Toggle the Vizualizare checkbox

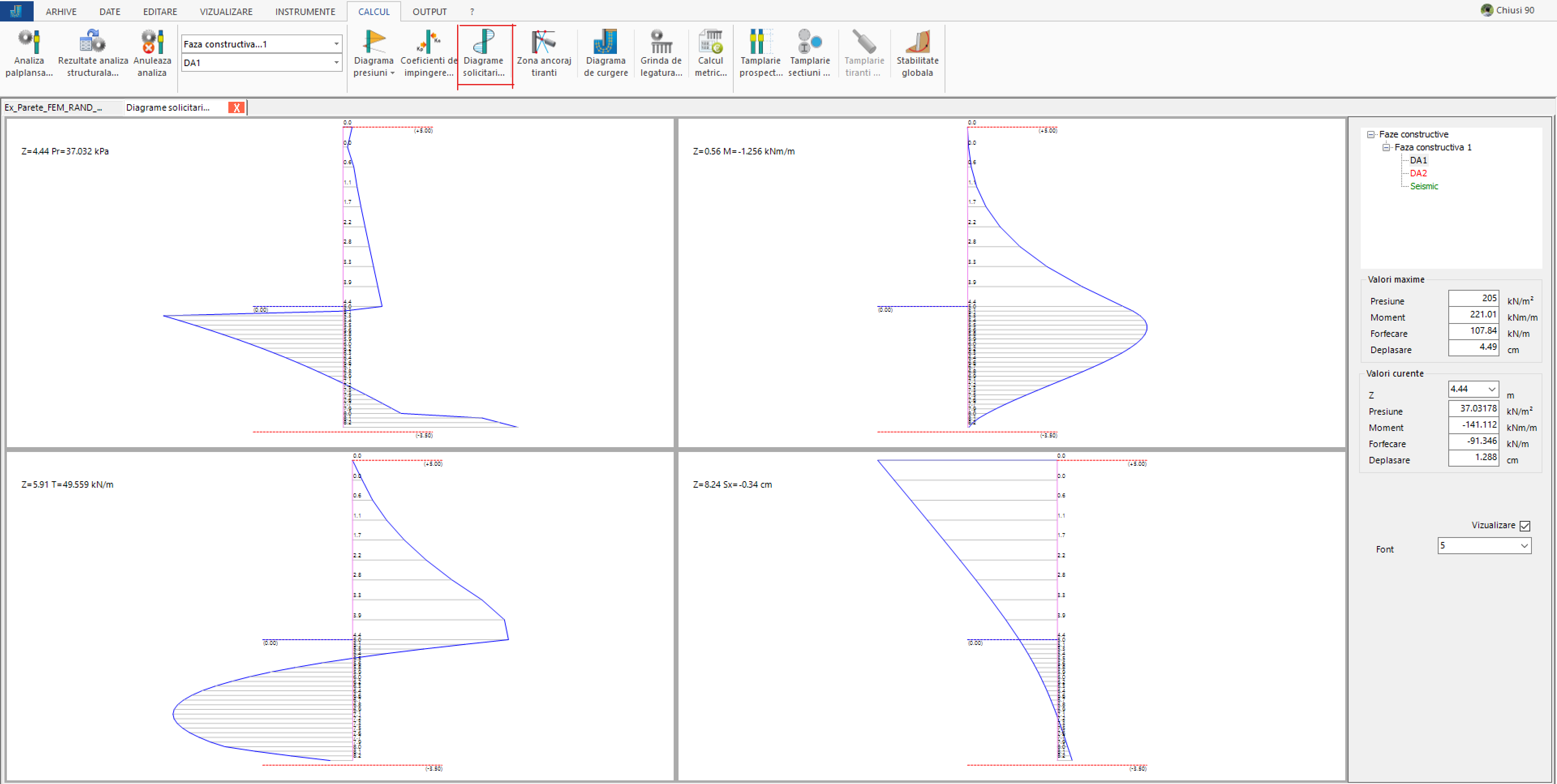[1525, 525]
